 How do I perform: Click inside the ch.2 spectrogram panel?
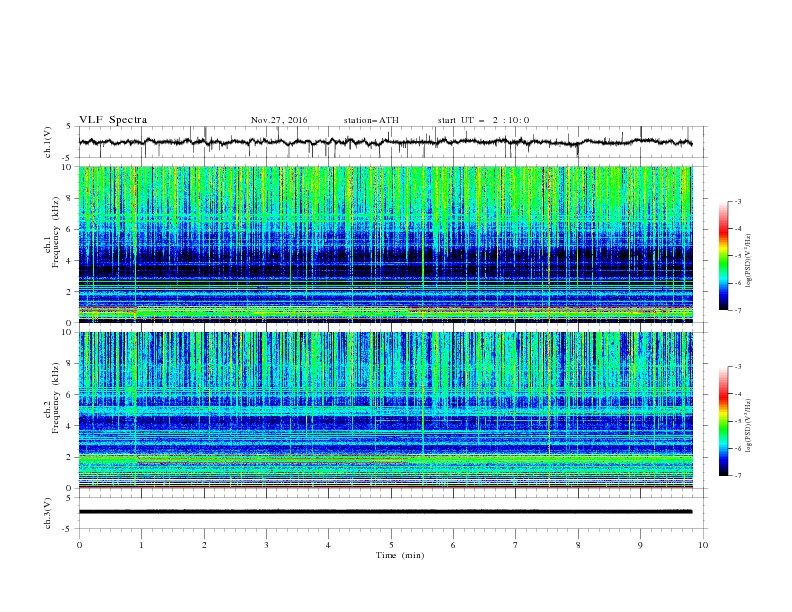coord(386,410)
